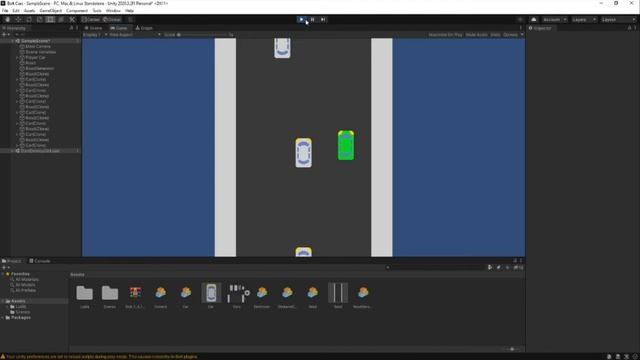The width and height of the screenshot is (640, 360).
Task: Open the Free Aspect dropdown
Action: (x=134, y=35)
